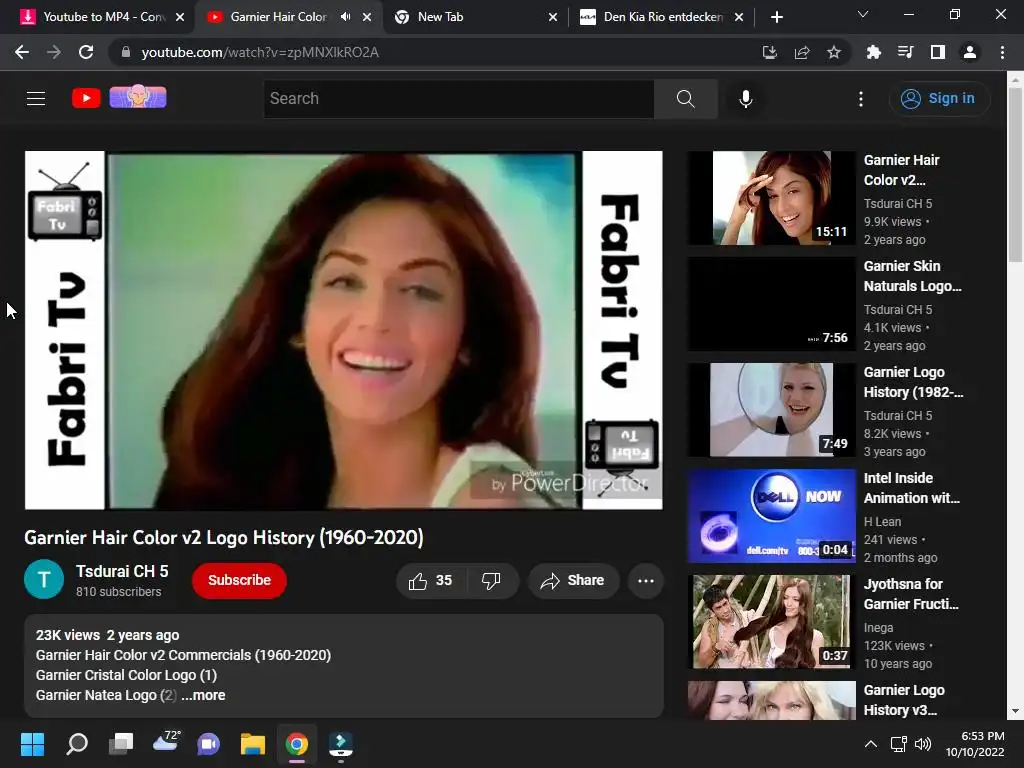Show hidden system tray icons chevron
Screen dimensions: 1024x768
click(871, 744)
